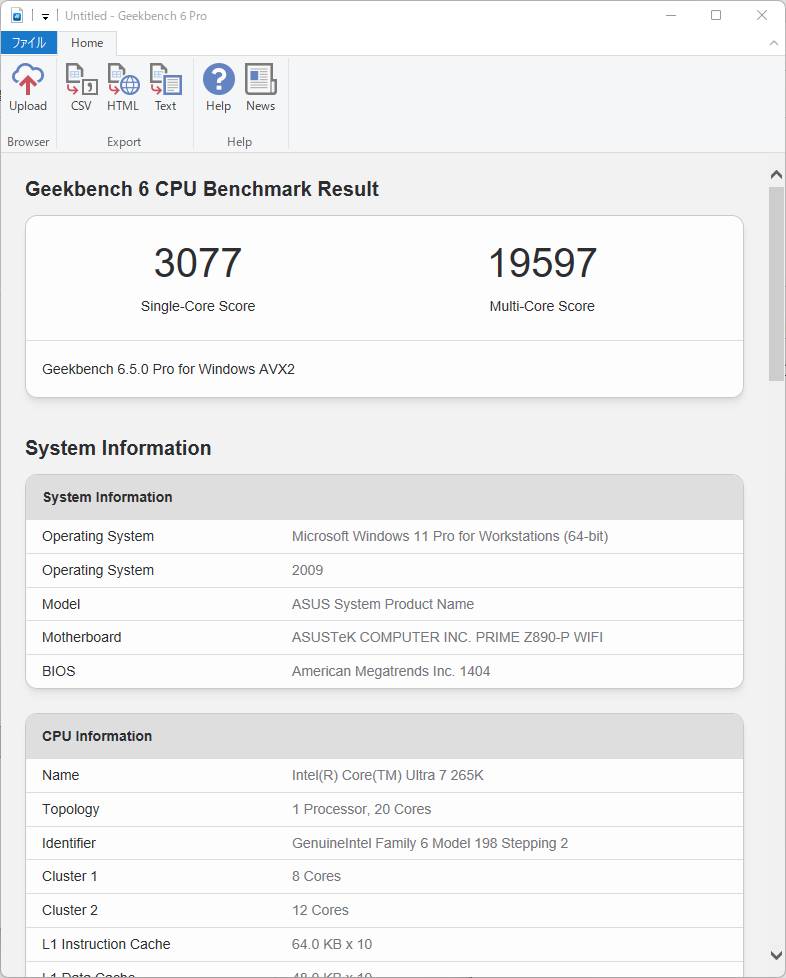The image size is (786, 978).
Task: Select the Intel Core Ultra 7 265K name text
Action: tap(387, 775)
